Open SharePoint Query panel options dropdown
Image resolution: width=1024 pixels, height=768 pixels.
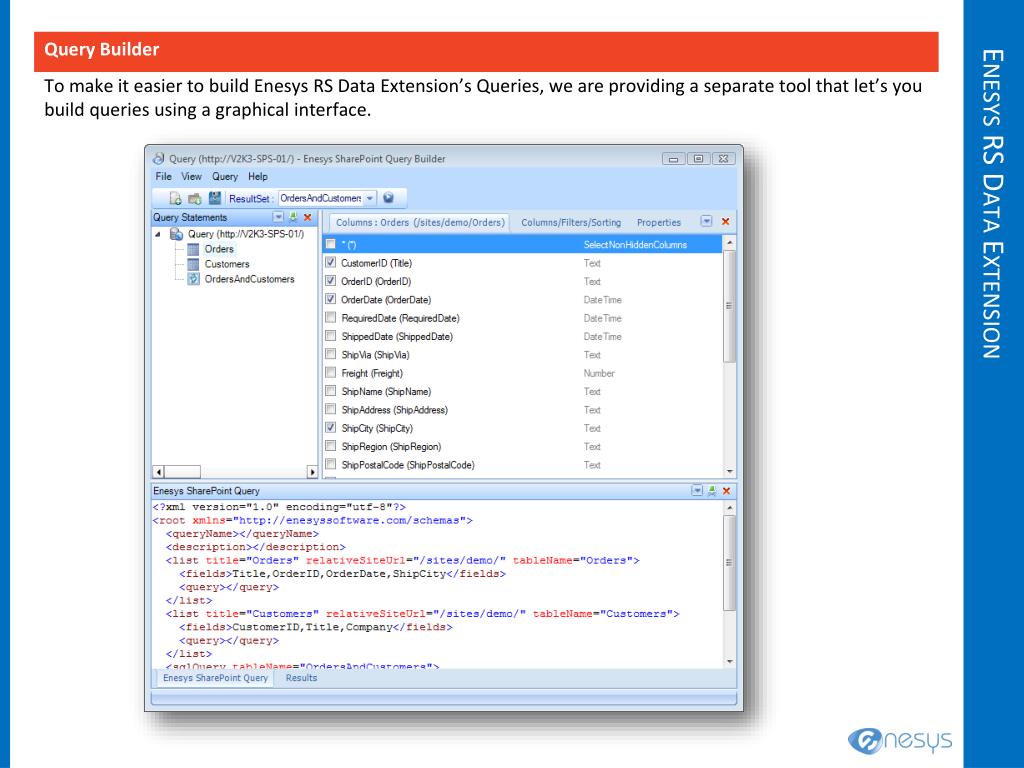click(697, 490)
